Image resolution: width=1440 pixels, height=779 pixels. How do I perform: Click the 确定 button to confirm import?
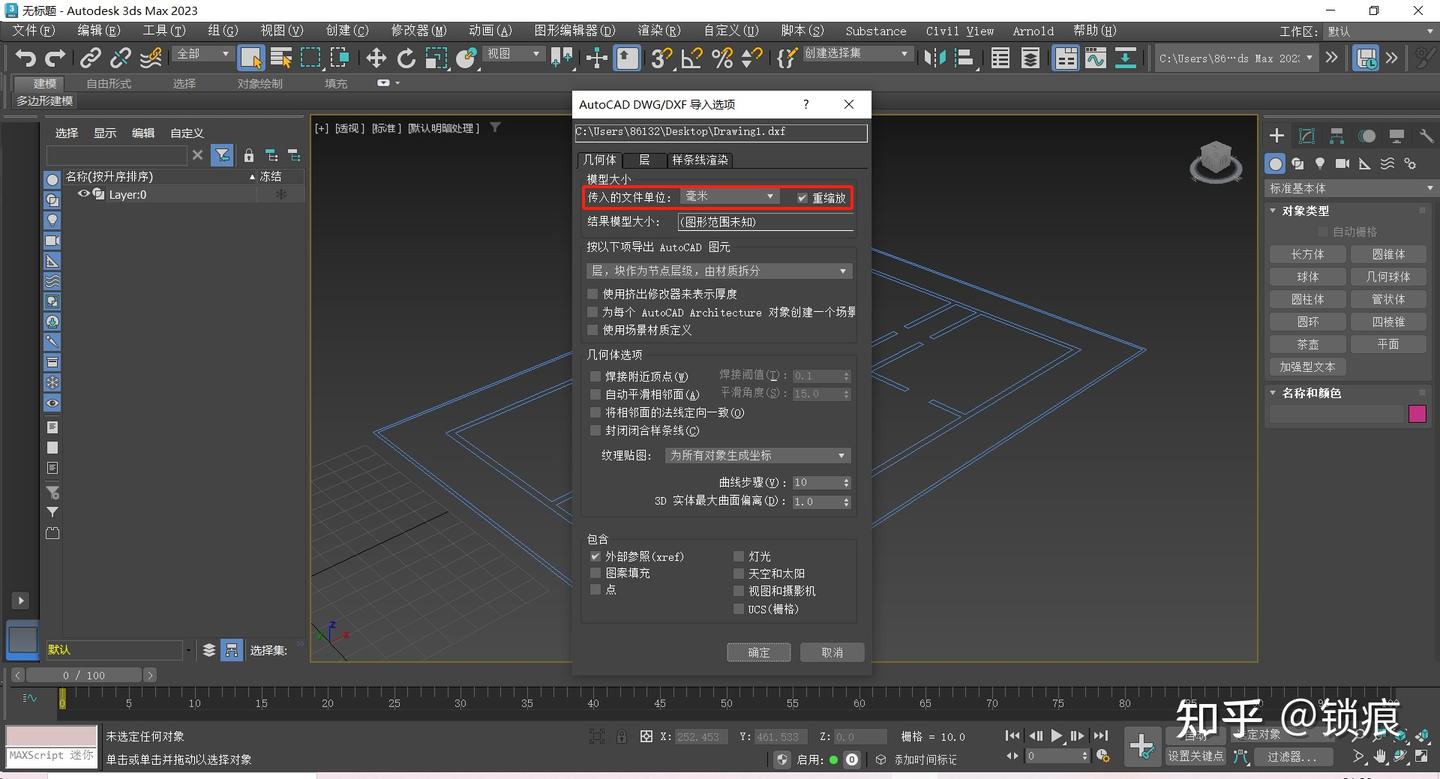[758, 651]
